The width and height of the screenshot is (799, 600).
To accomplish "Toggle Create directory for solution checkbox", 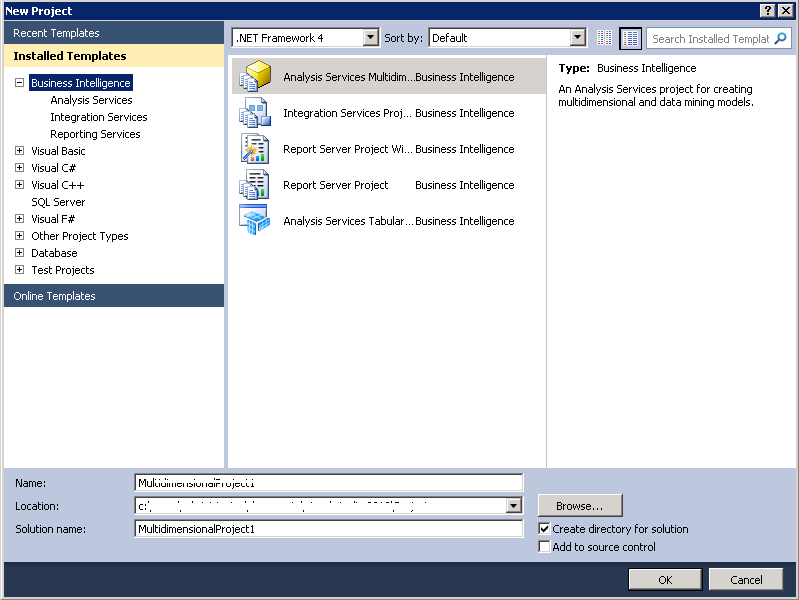I will (544, 529).
